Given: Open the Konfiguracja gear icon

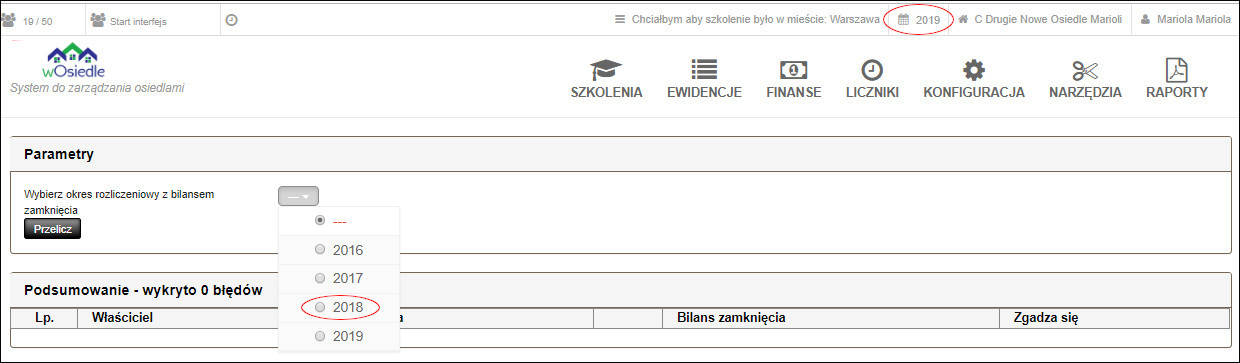Looking at the screenshot, I should [x=974, y=70].
